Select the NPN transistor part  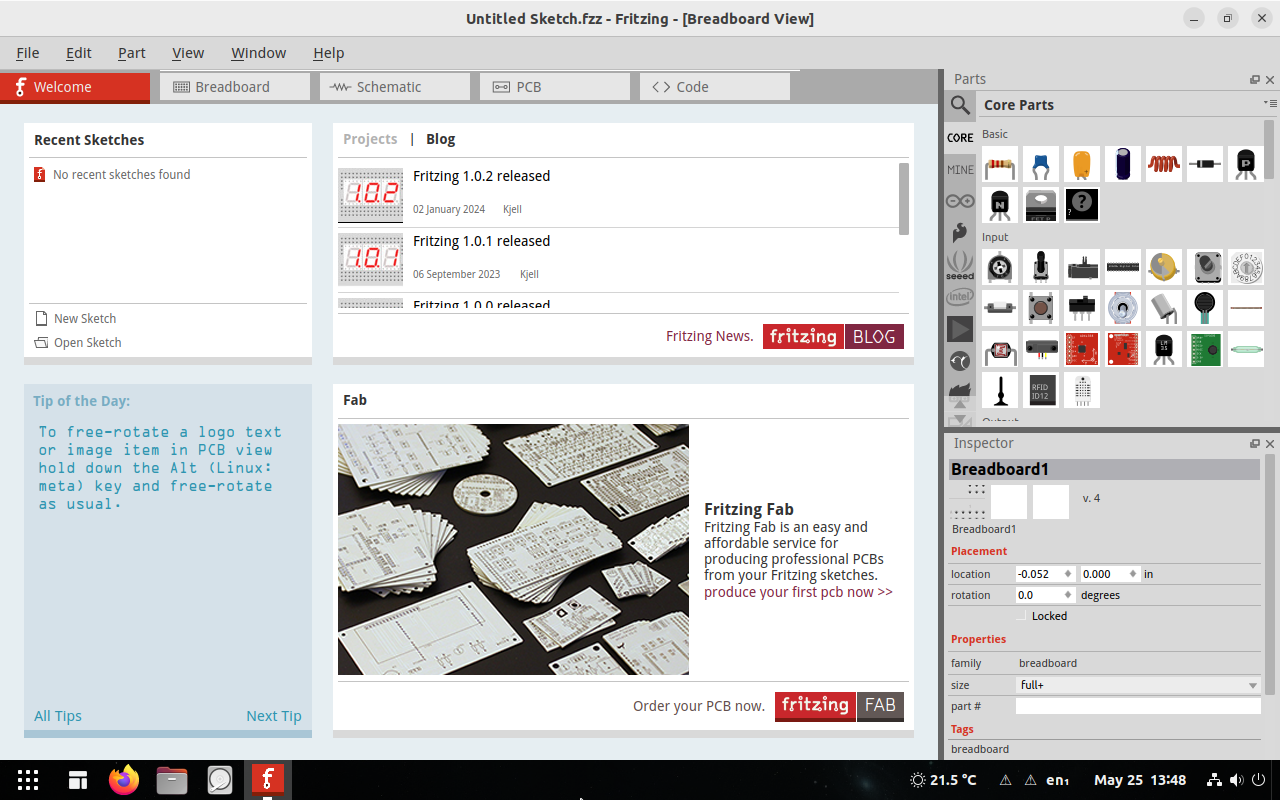pyautogui.click(x=999, y=205)
